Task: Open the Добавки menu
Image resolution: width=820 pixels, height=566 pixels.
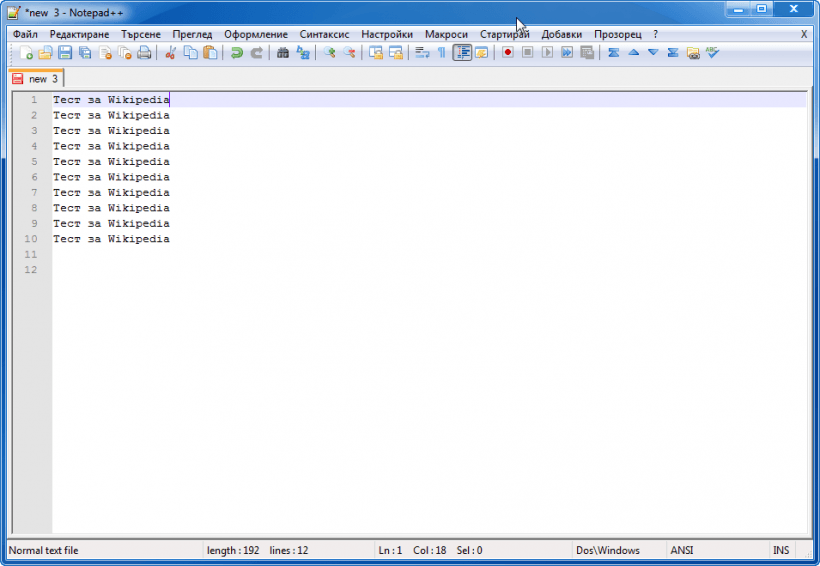Action: pyautogui.click(x=562, y=34)
